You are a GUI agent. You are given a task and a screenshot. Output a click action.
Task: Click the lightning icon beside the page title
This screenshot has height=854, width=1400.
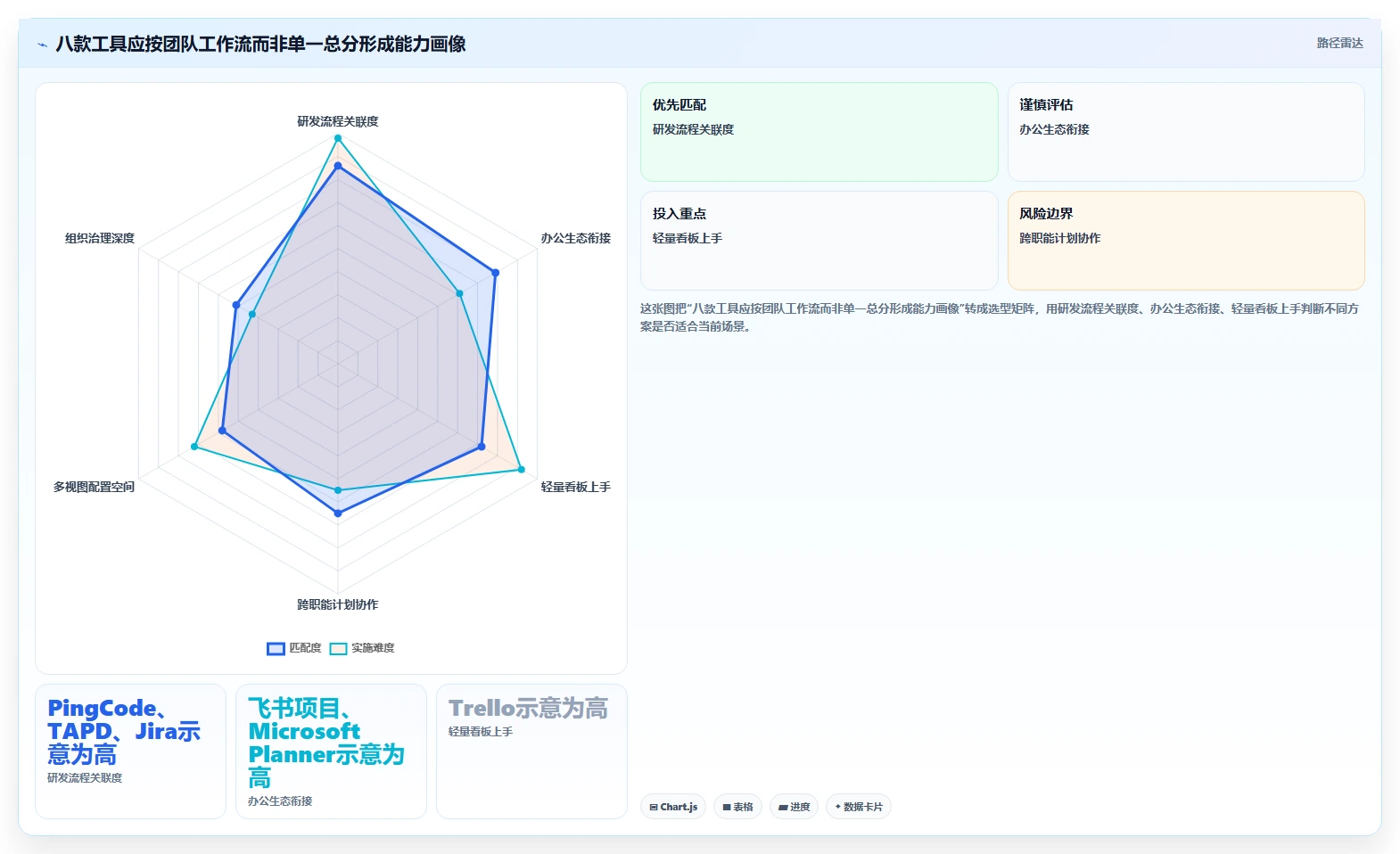coord(42,45)
